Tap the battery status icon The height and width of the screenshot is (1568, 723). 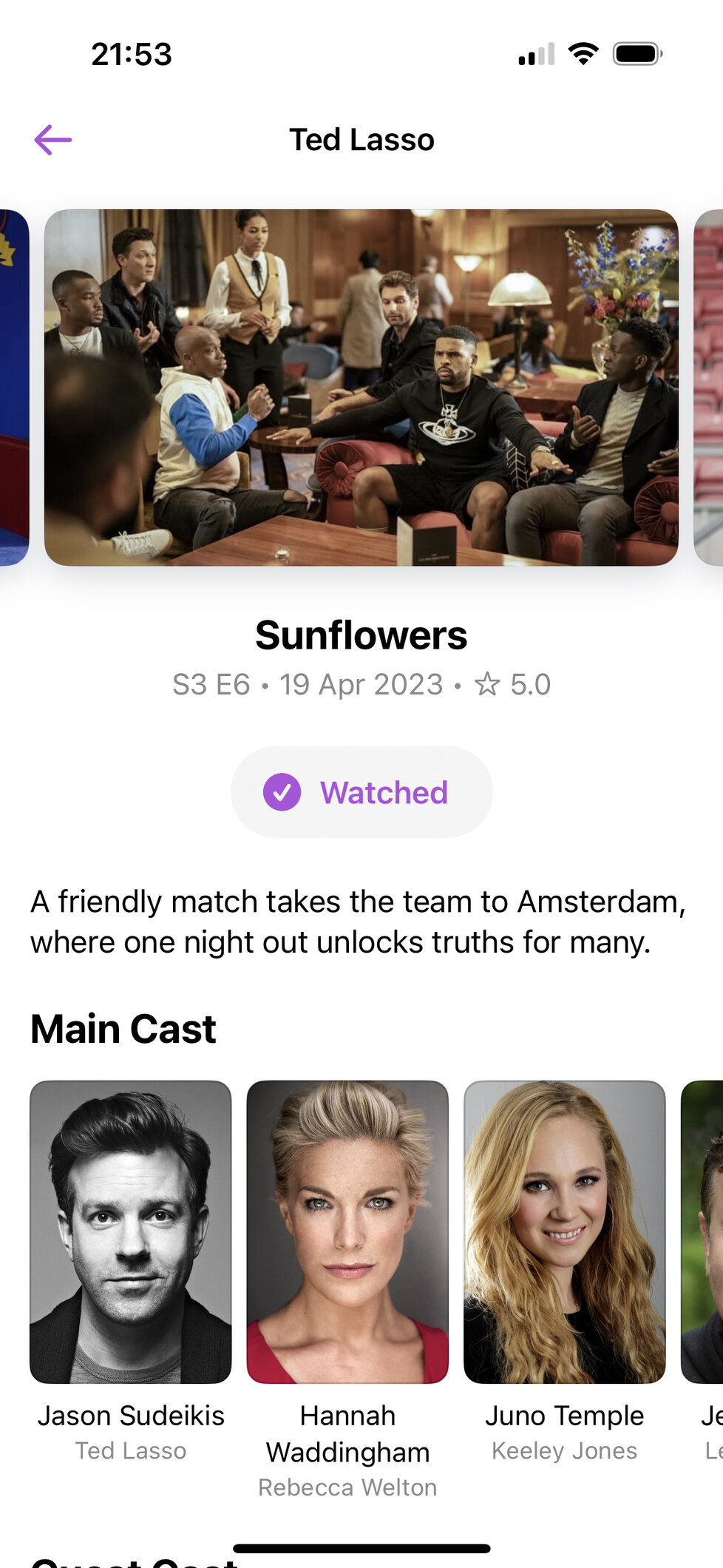coord(638,54)
